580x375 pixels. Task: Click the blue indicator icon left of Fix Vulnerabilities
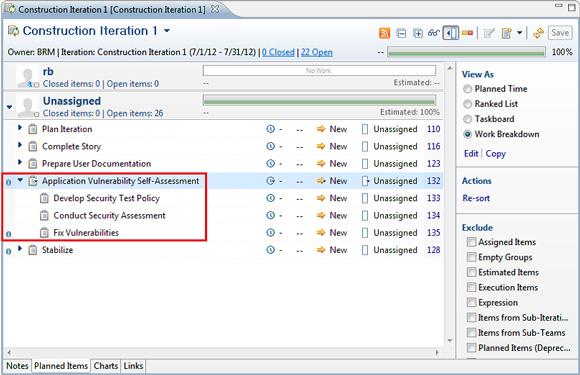(9, 234)
